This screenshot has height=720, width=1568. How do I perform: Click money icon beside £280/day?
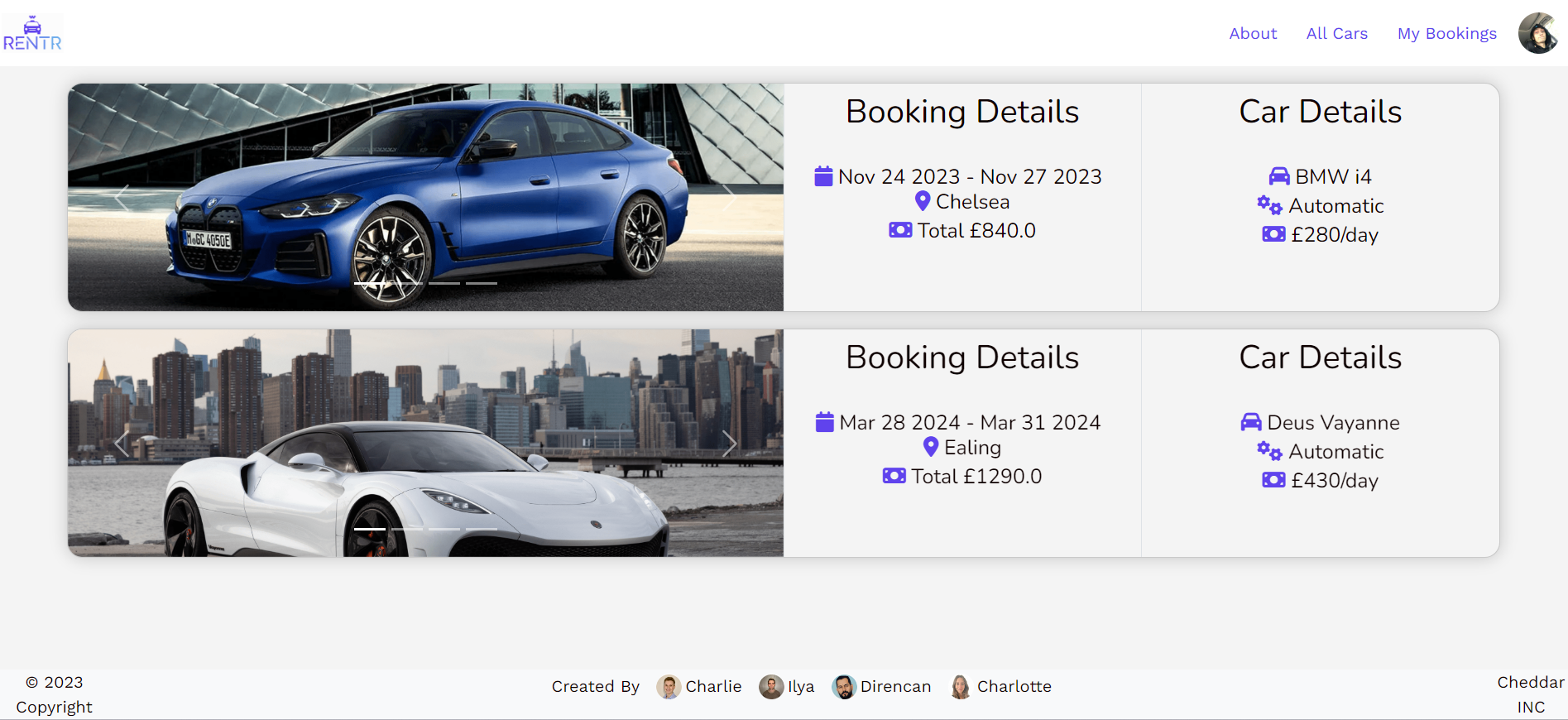pos(1273,234)
